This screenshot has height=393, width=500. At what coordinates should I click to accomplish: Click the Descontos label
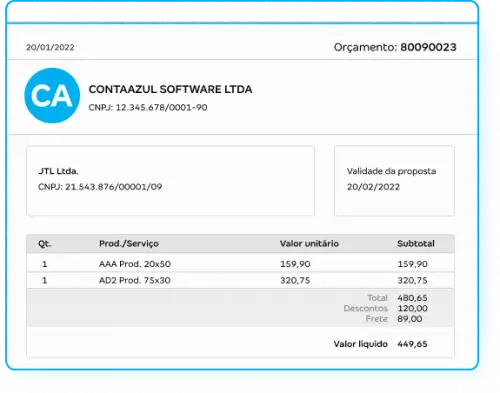point(366,308)
